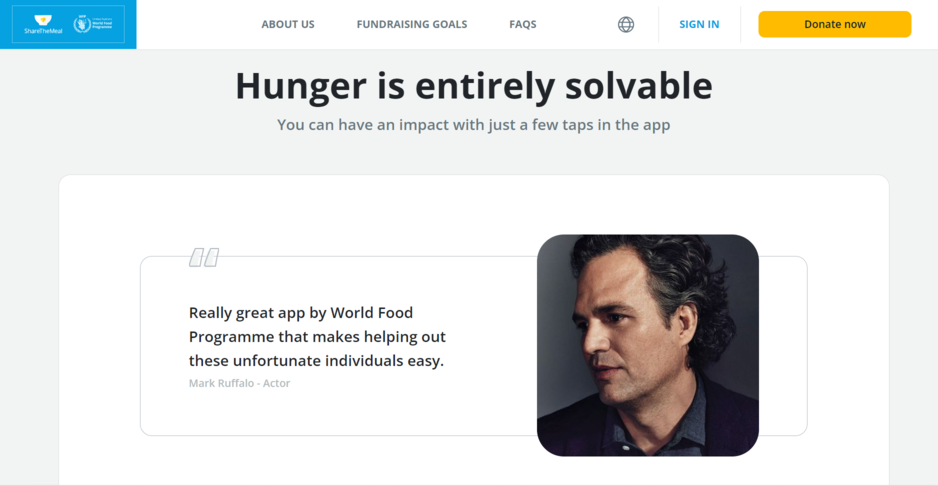Go to Fundraising Goals in navigation
This screenshot has width=938, height=486.
(x=412, y=25)
